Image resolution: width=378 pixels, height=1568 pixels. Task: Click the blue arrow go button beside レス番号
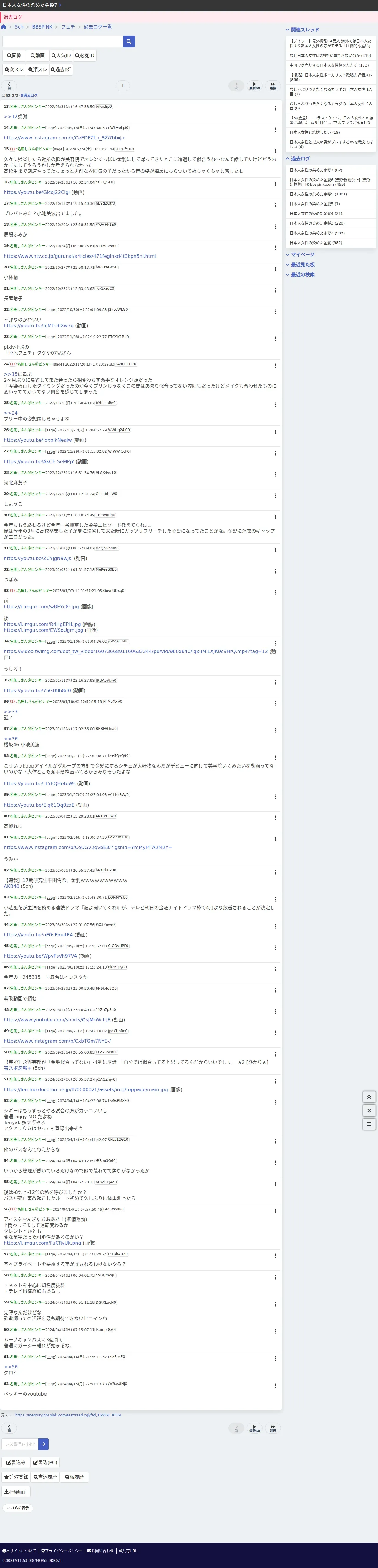point(43,1444)
